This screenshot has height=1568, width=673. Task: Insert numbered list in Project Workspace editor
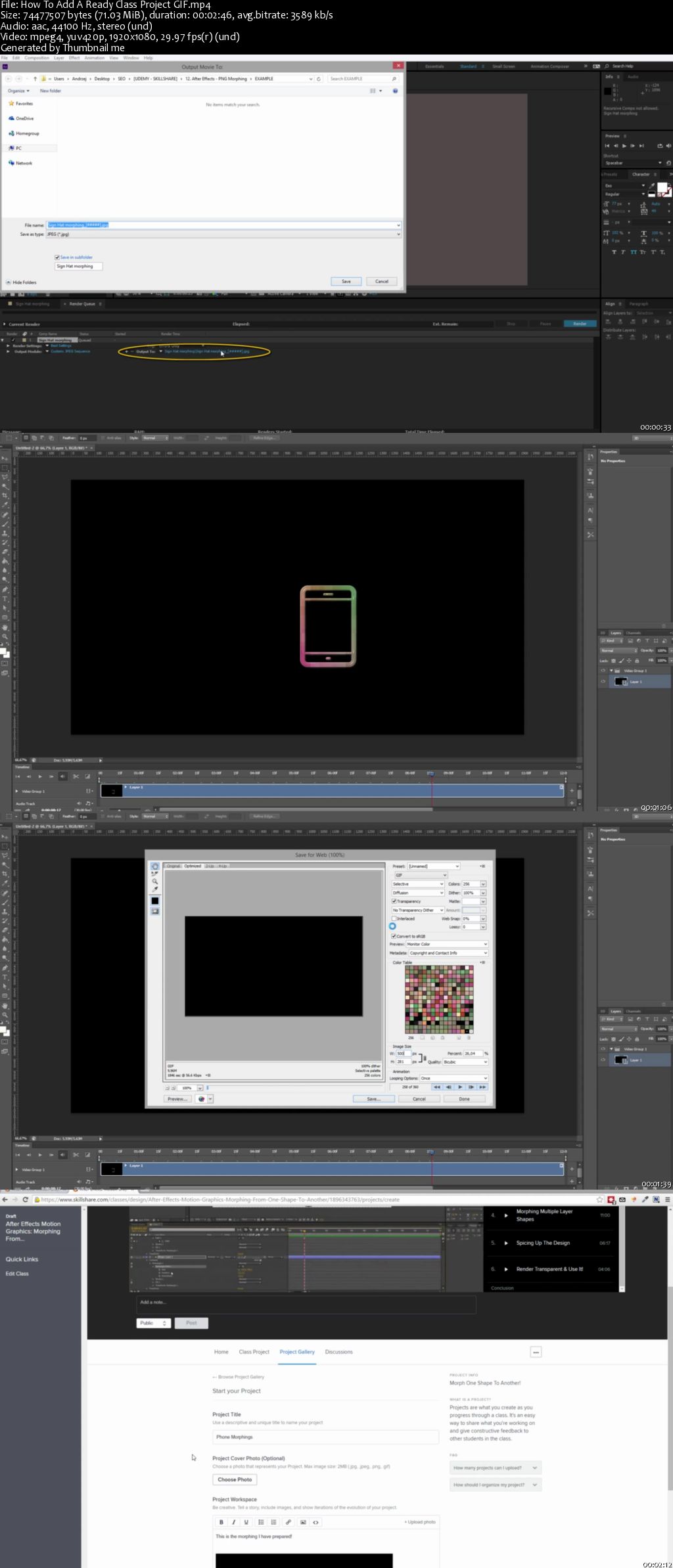pyautogui.click(x=273, y=1522)
